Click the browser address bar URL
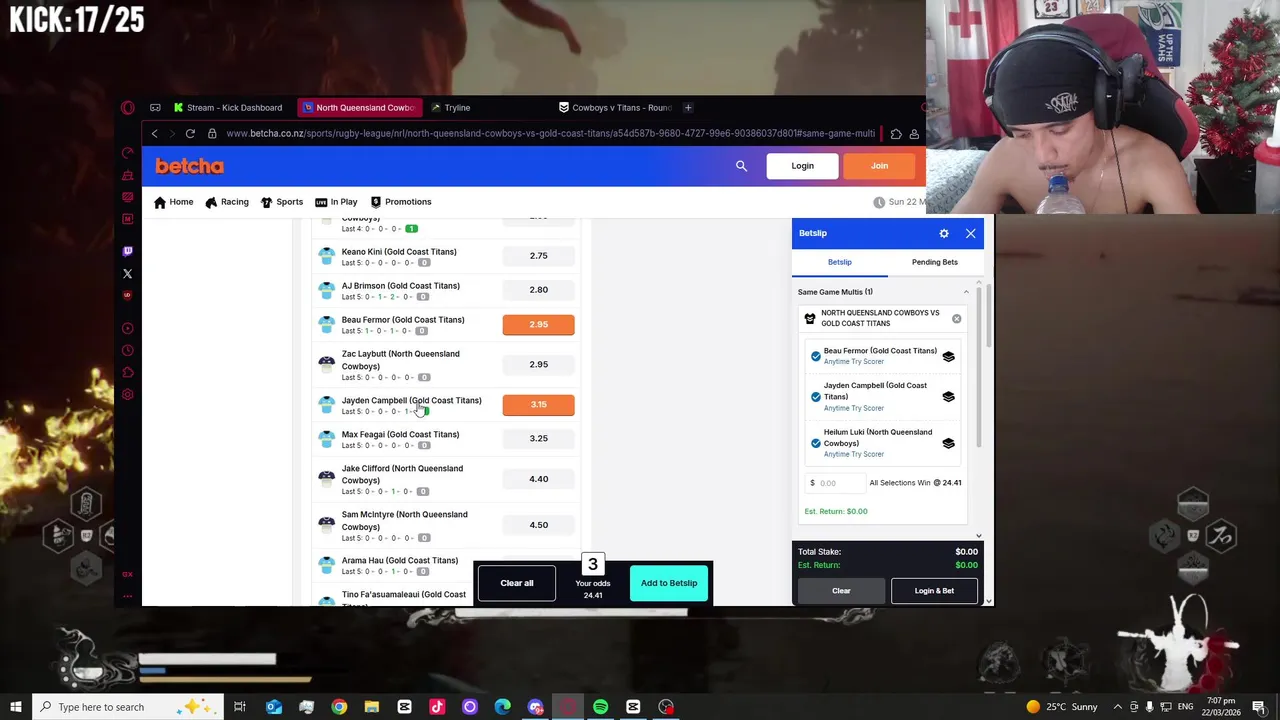This screenshot has height=720, width=1280. [x=550, y=133]
